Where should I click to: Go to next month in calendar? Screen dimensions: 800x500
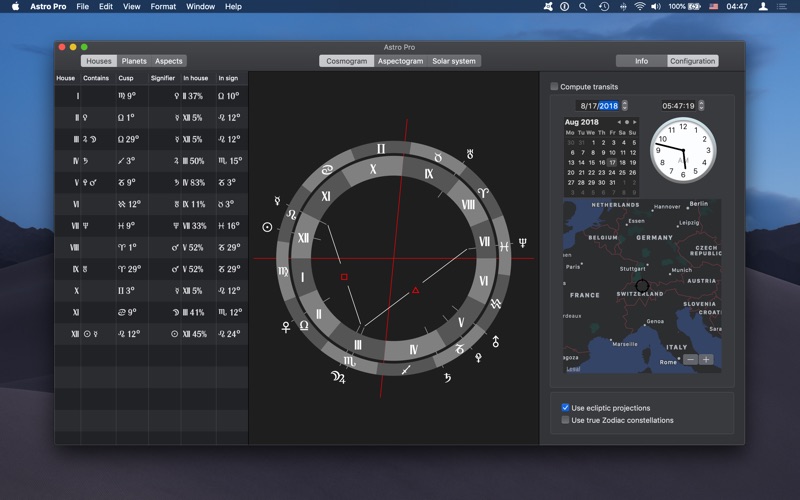636,122
